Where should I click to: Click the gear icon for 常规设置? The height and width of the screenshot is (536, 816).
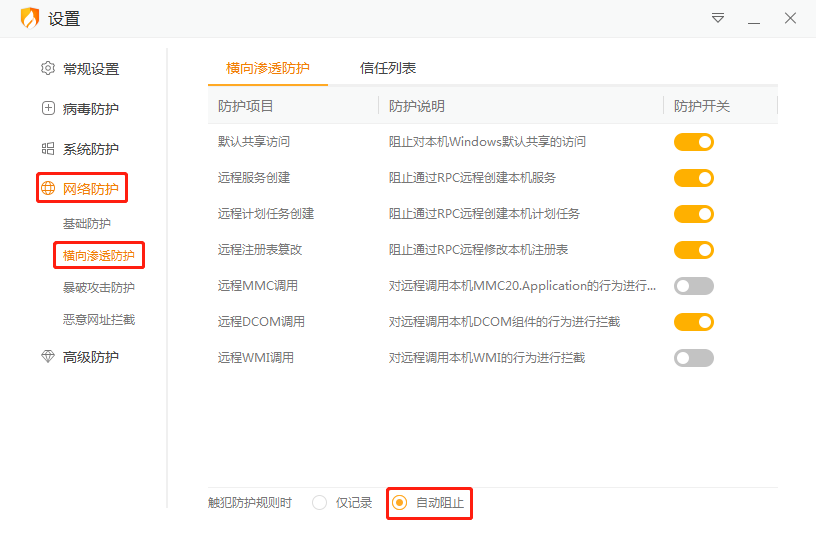[x=48, y=69]
